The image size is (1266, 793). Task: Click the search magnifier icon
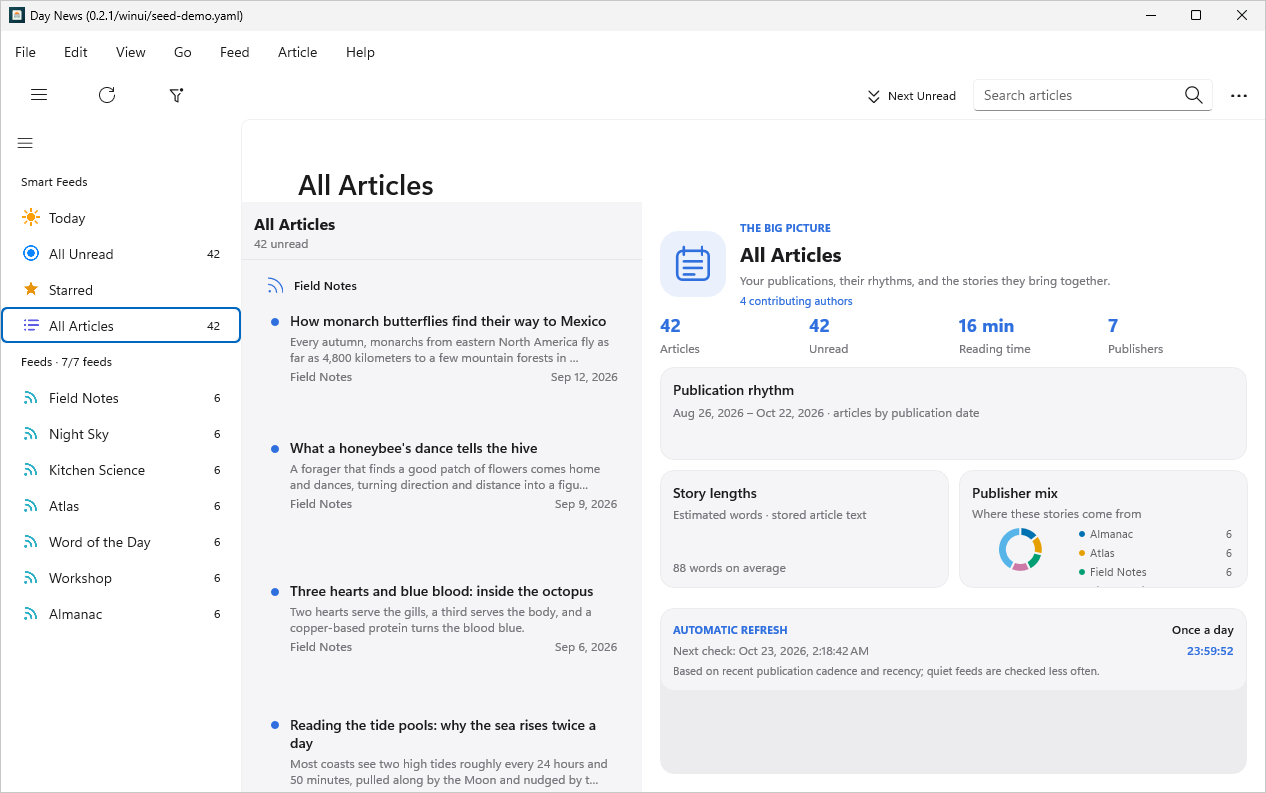[1193, 95]
